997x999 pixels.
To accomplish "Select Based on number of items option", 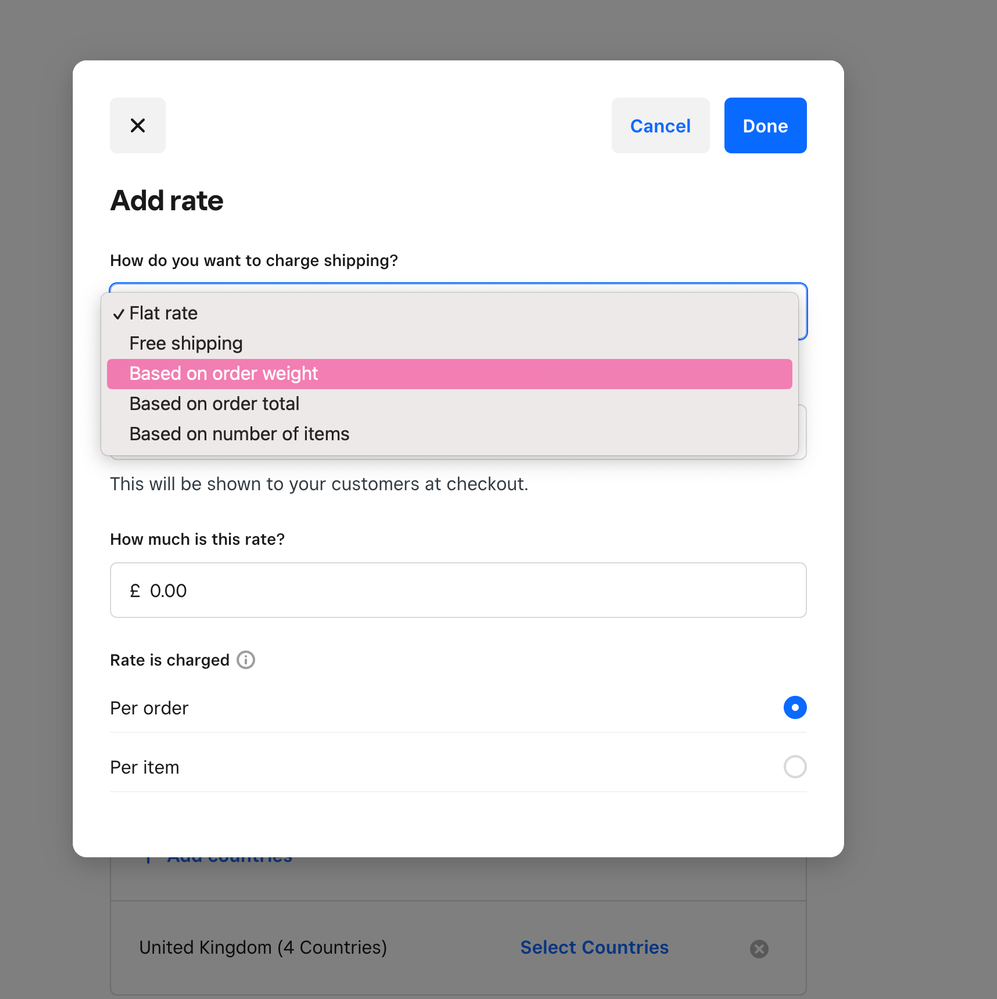I will (x=239, y=434).
